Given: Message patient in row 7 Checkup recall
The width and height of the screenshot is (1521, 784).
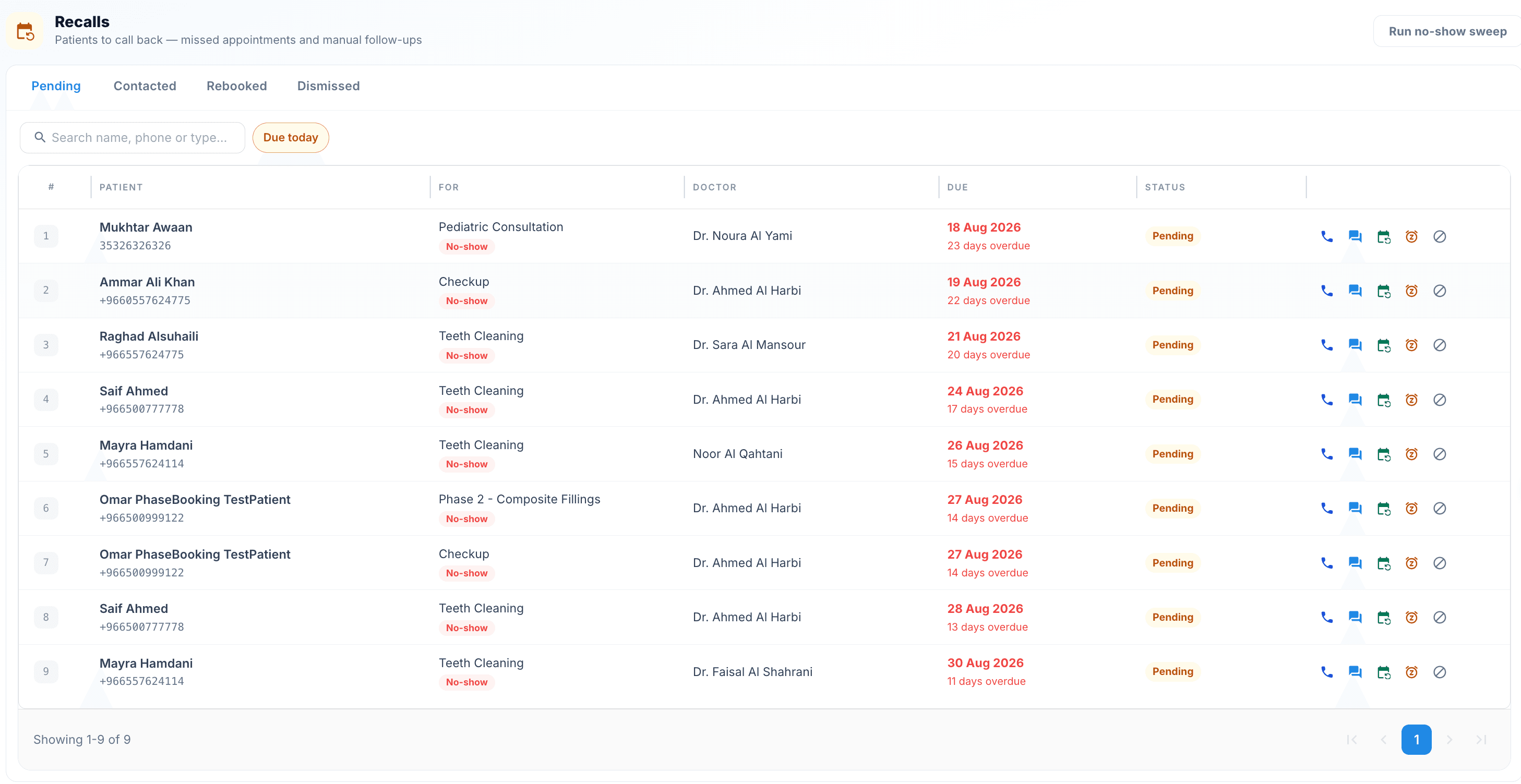Looking at the screenshot, I should 1355,563.
